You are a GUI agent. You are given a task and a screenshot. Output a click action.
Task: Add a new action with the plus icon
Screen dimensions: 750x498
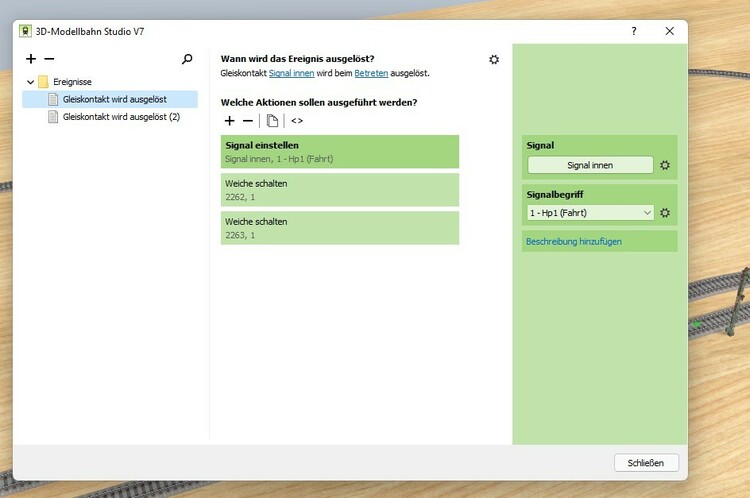230,121
